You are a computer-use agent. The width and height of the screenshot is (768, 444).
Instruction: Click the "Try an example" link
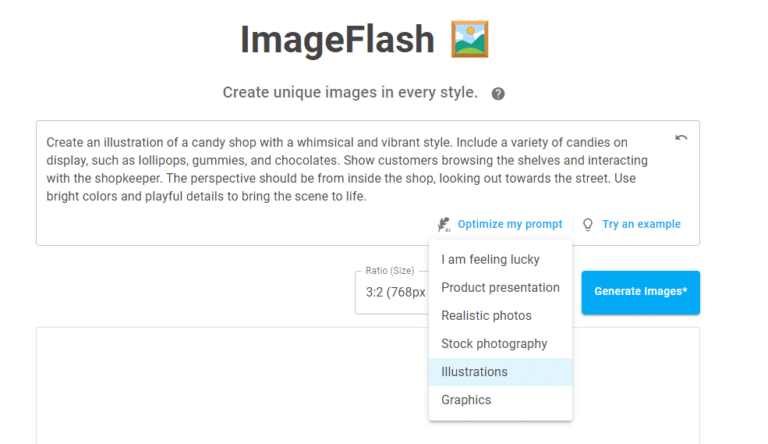pyautogui.click(x=641, y=224)
